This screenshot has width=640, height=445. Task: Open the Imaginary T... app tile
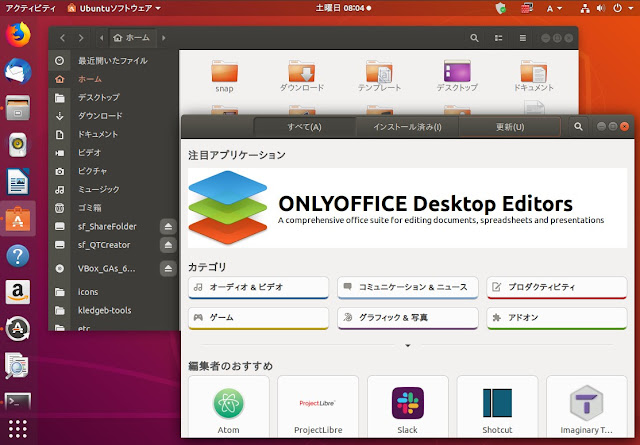(587, 407)
